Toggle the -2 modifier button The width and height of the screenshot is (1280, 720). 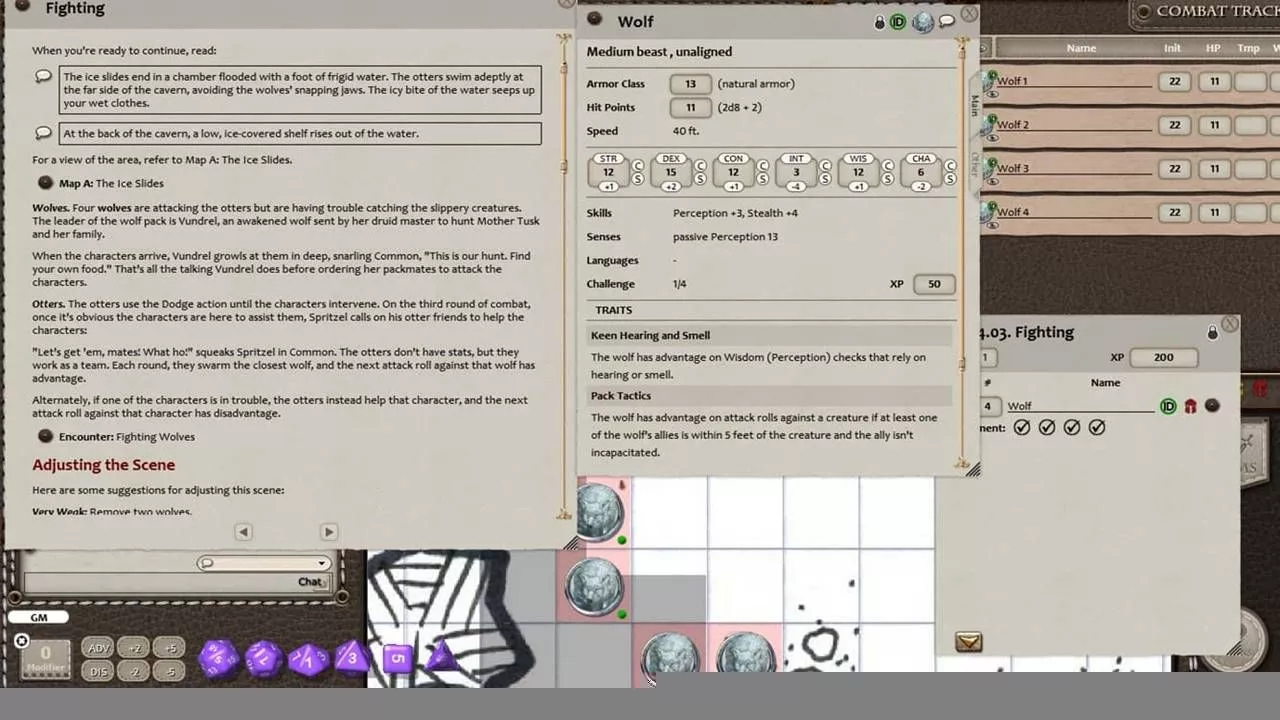135,672
